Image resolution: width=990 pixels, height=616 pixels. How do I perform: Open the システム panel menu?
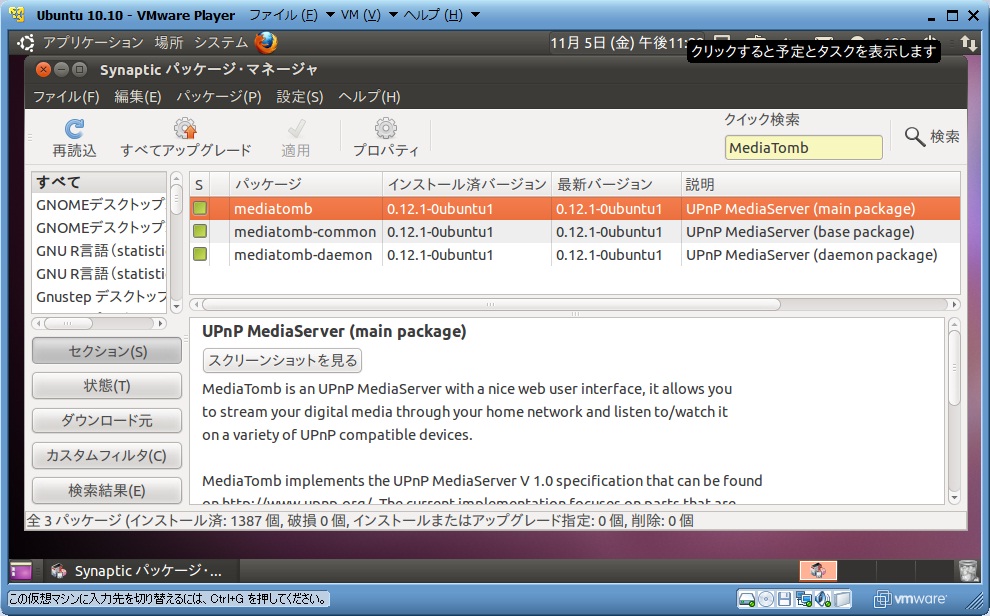pos(220,43)
